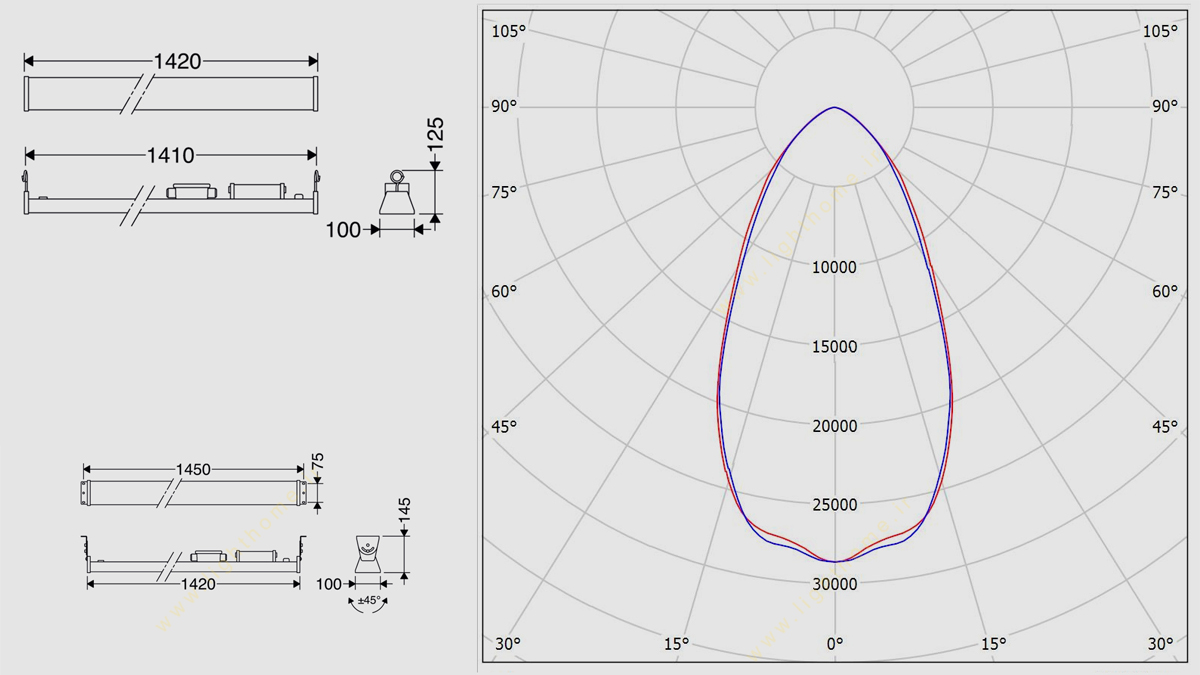Click the 100 width label beside hook-mounted end view
Screen dimensions: 1200x675
click(343, 230)
